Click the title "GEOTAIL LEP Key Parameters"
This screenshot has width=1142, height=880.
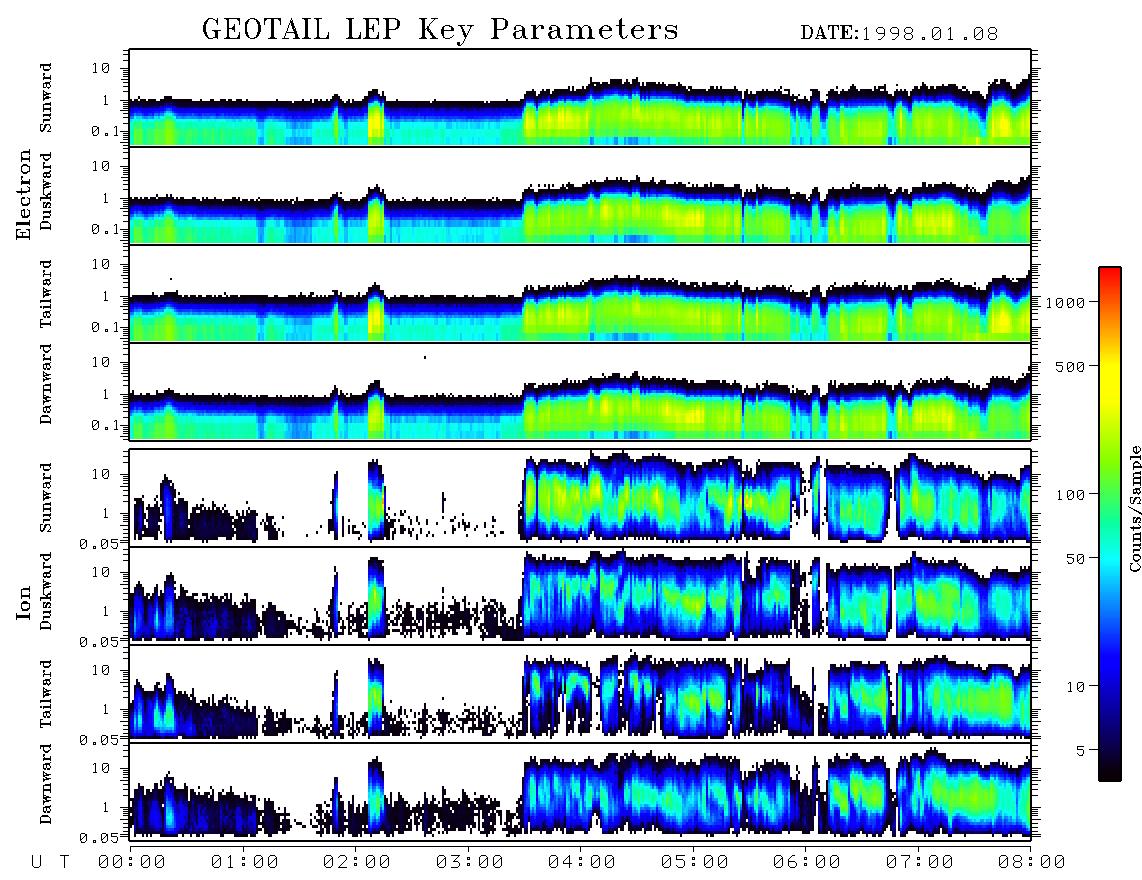[x=440, y=30]
